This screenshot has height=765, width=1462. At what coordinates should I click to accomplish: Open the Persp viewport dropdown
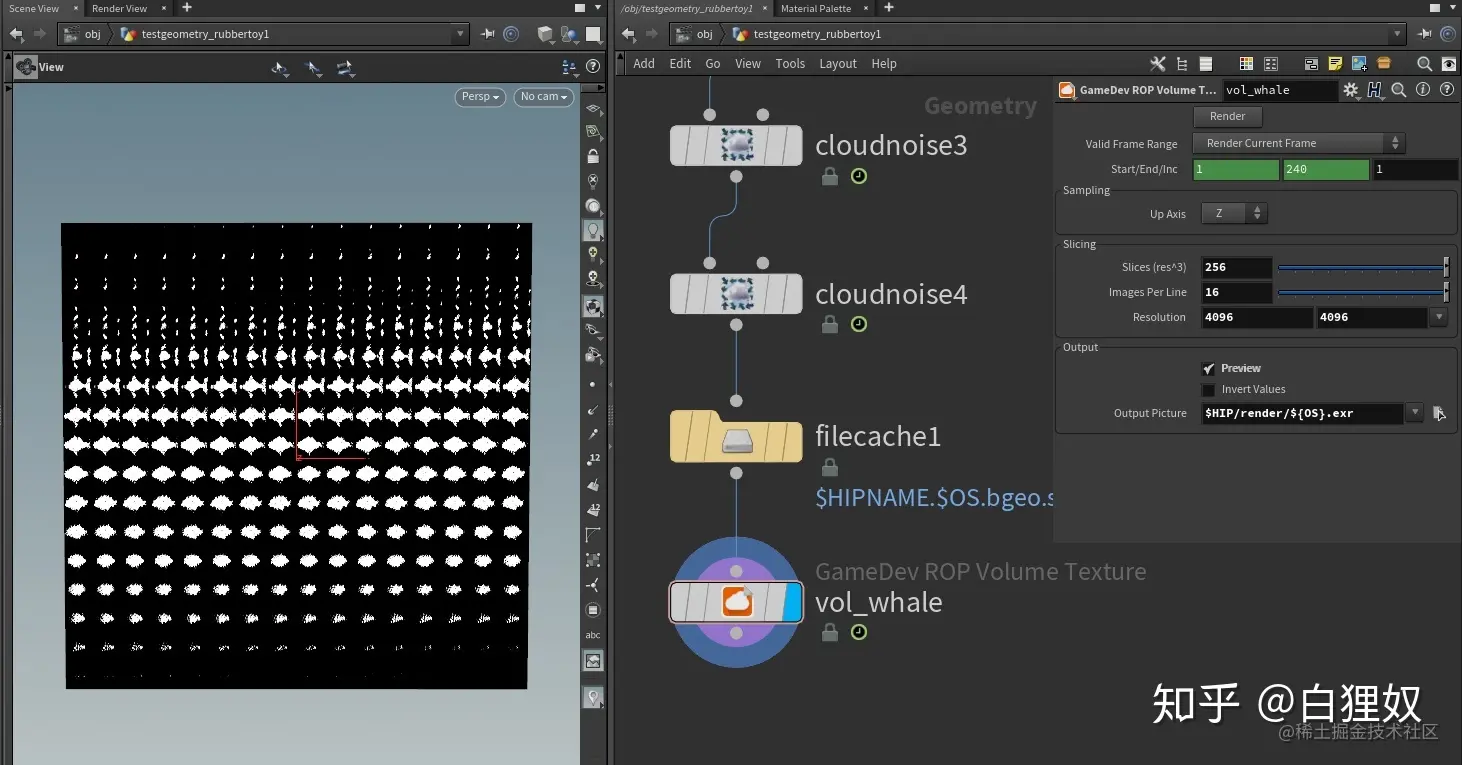[480, 97]
